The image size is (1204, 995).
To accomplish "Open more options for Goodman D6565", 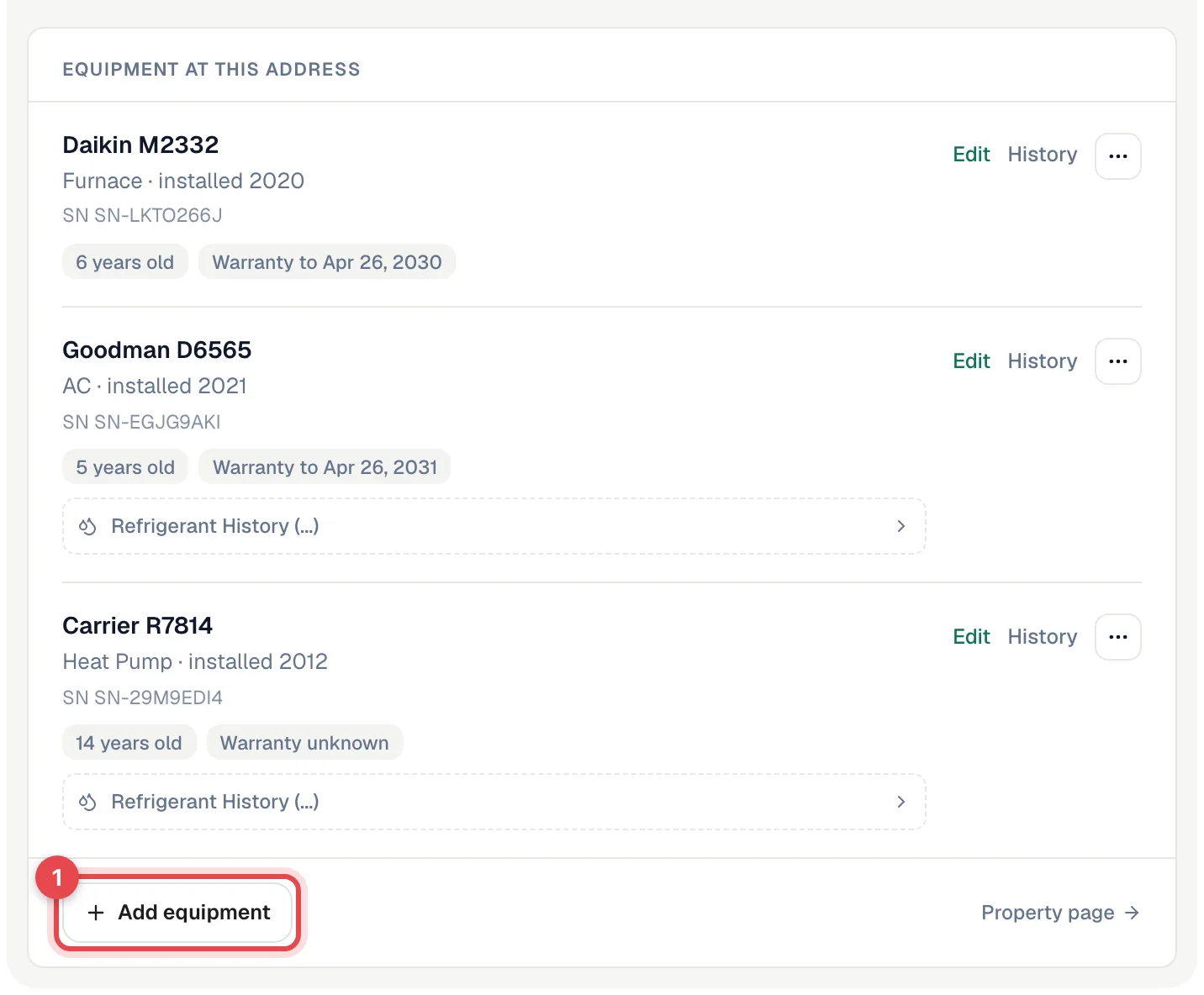I will point(1117,361).
